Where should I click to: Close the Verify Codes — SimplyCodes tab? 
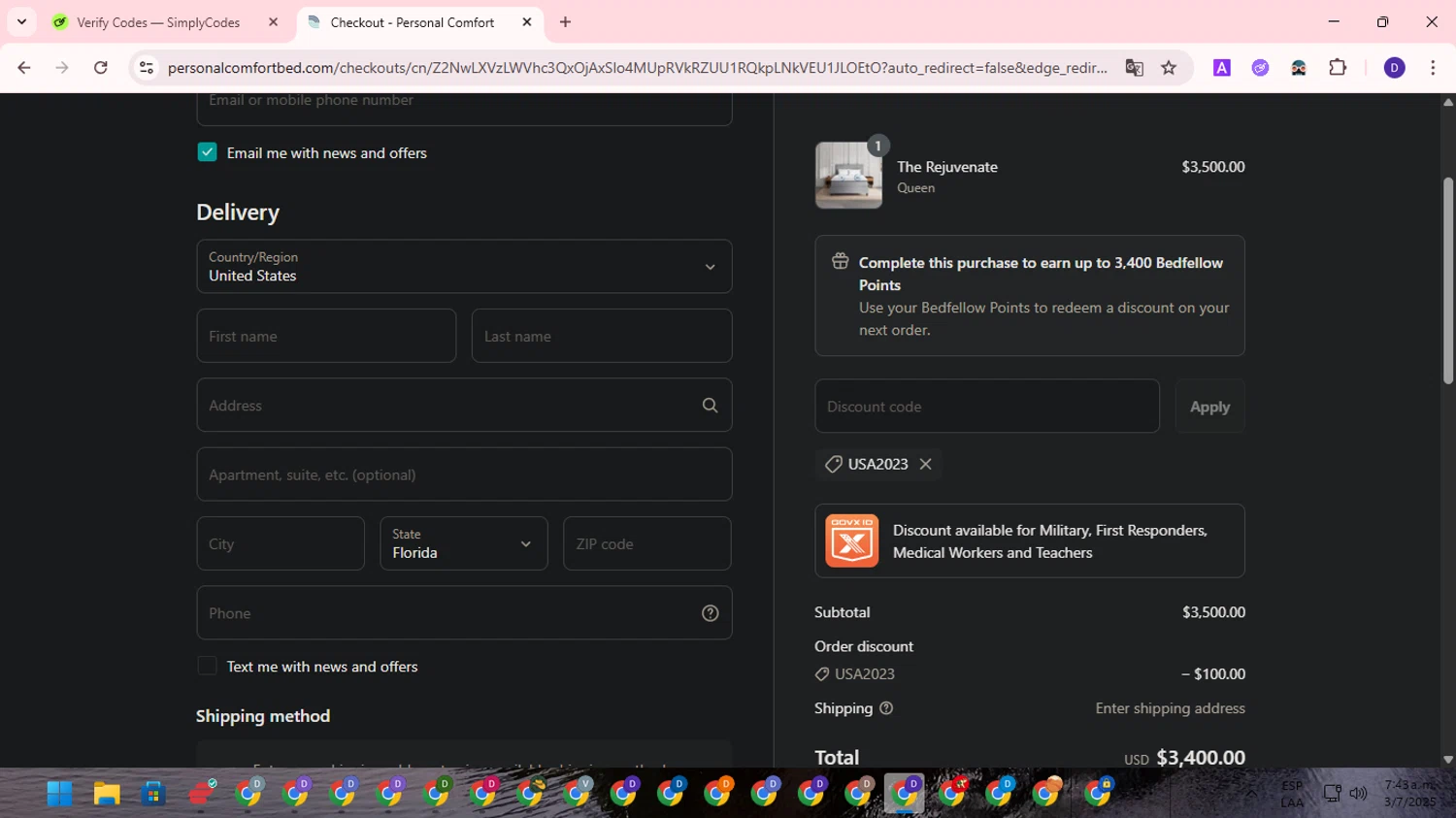tap(273, 22)
